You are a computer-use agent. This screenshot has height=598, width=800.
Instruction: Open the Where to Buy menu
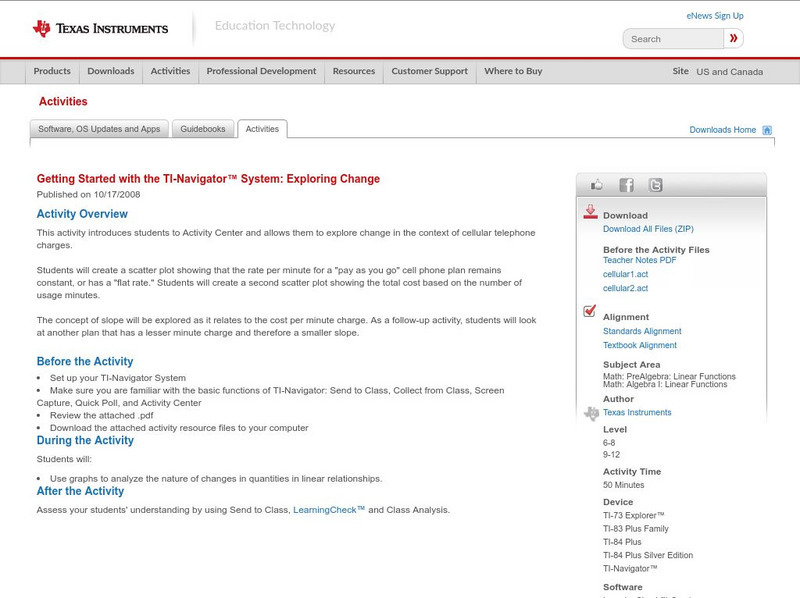tap(513, 71)
